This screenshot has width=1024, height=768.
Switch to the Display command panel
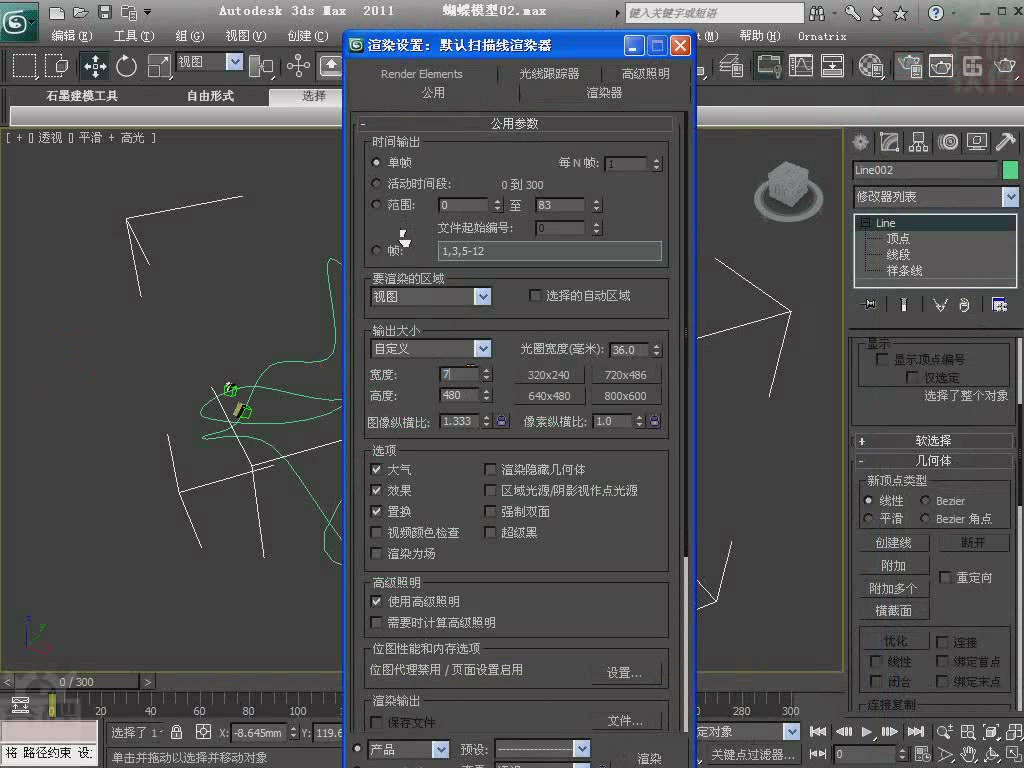point(977,142)
